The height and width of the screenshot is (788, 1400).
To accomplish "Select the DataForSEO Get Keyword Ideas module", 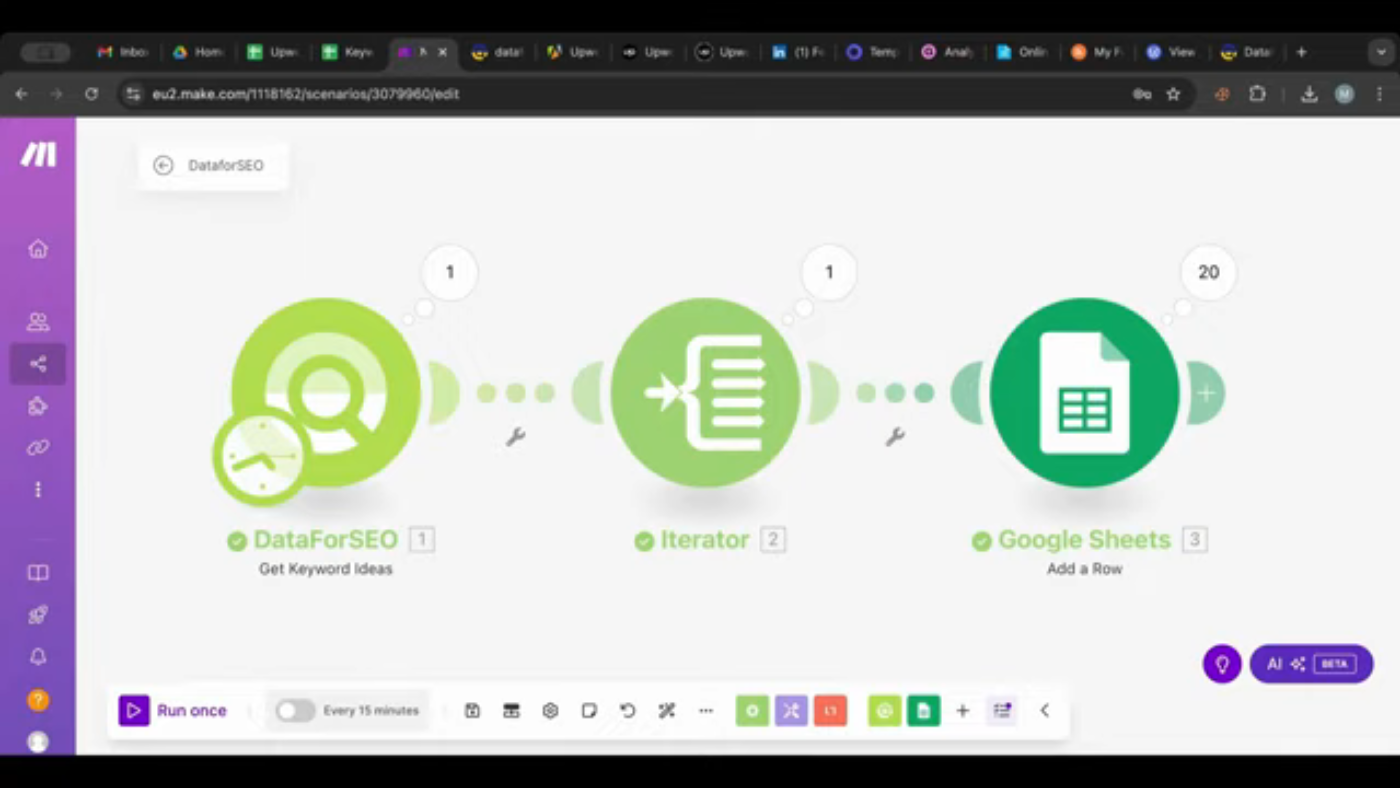I will (326, 393).
